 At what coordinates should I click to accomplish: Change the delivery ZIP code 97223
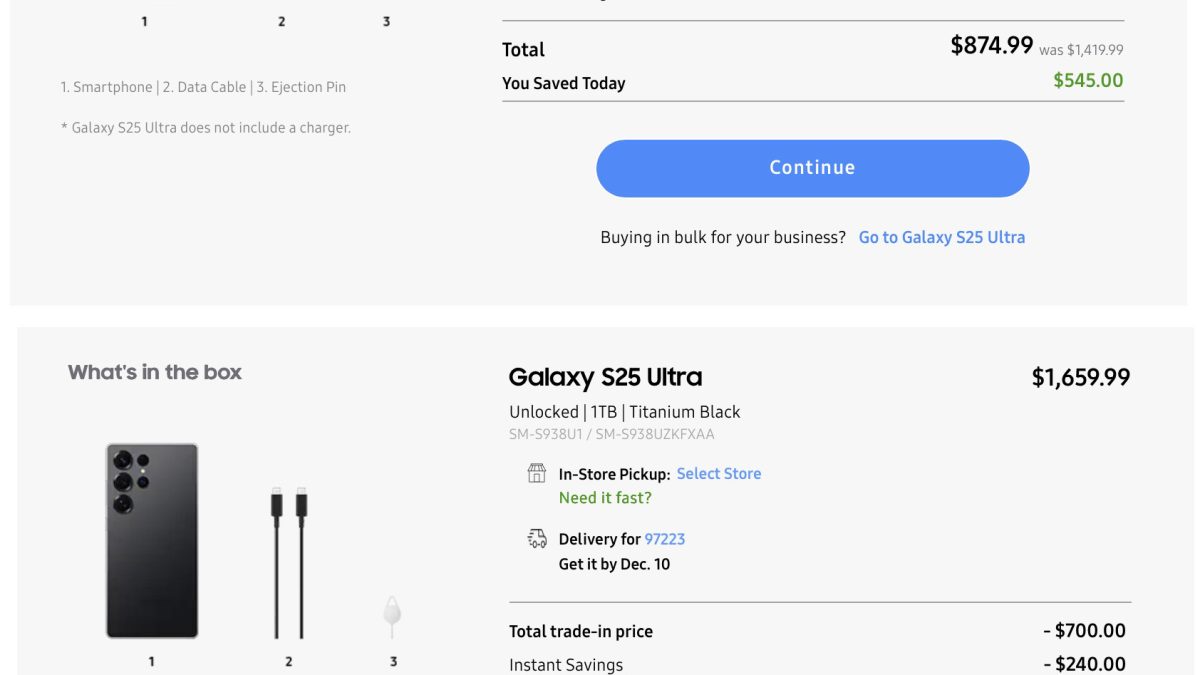coord(664,539)
